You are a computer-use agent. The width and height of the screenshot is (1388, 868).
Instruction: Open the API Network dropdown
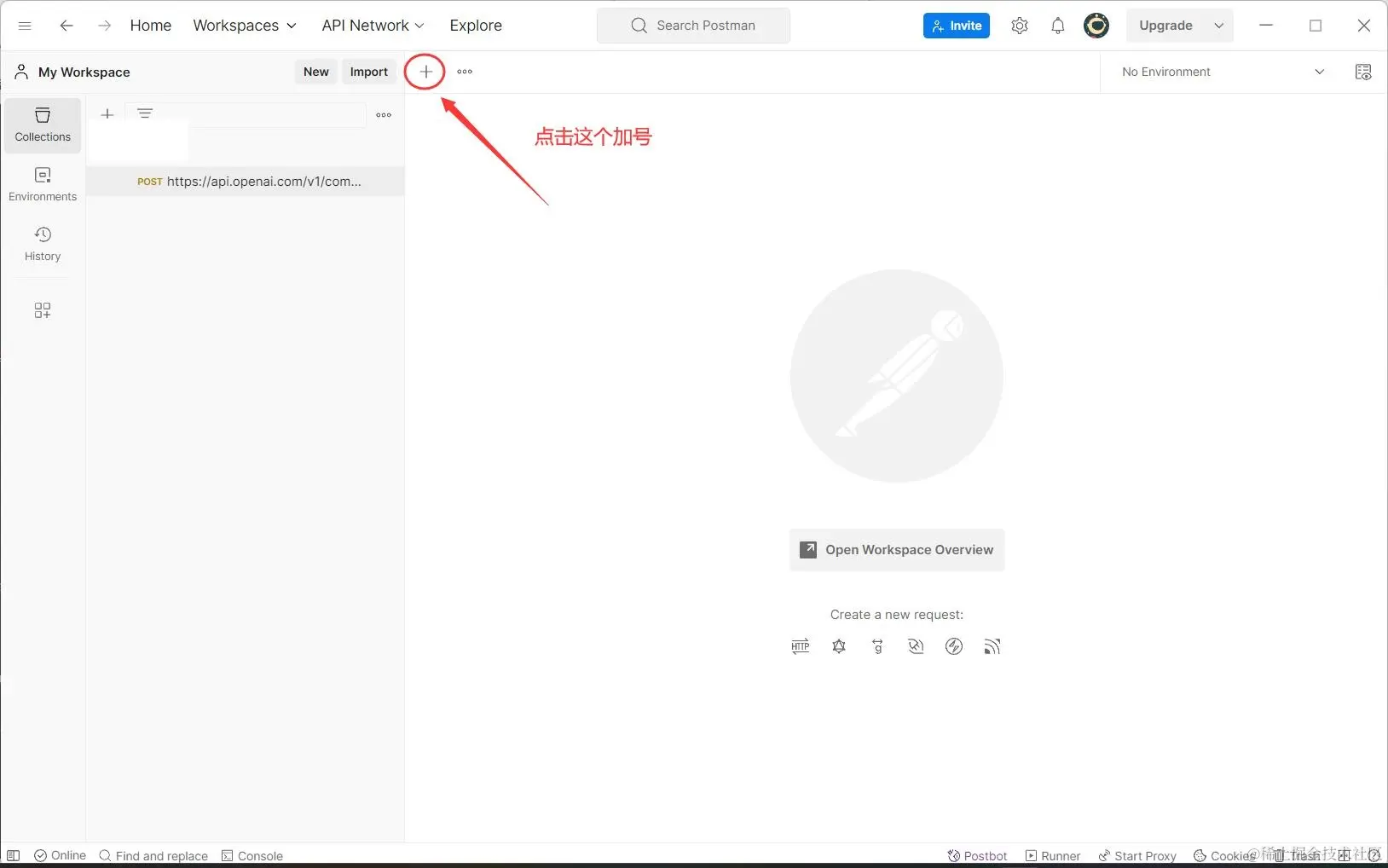(x=373, y=25)
